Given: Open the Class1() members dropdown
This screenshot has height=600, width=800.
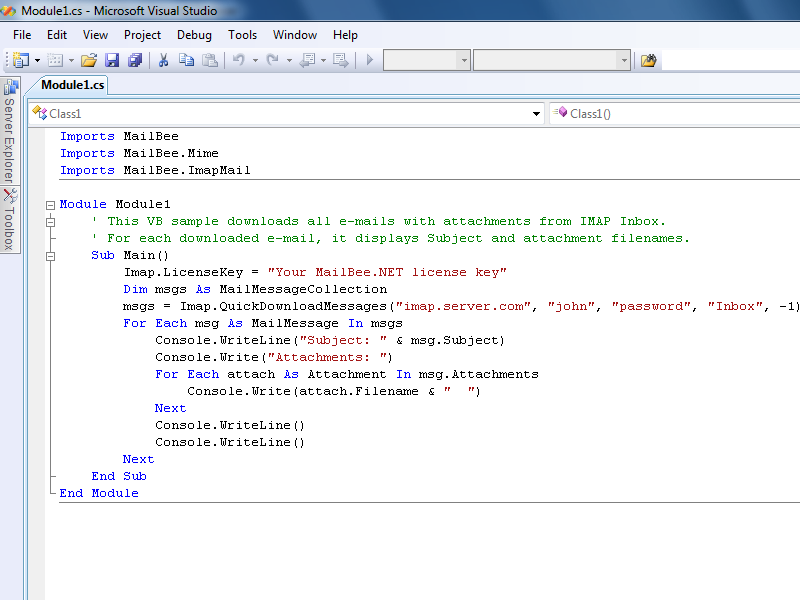Looking at the screenshot, I should pyautogui.click(x=674, y=113).
